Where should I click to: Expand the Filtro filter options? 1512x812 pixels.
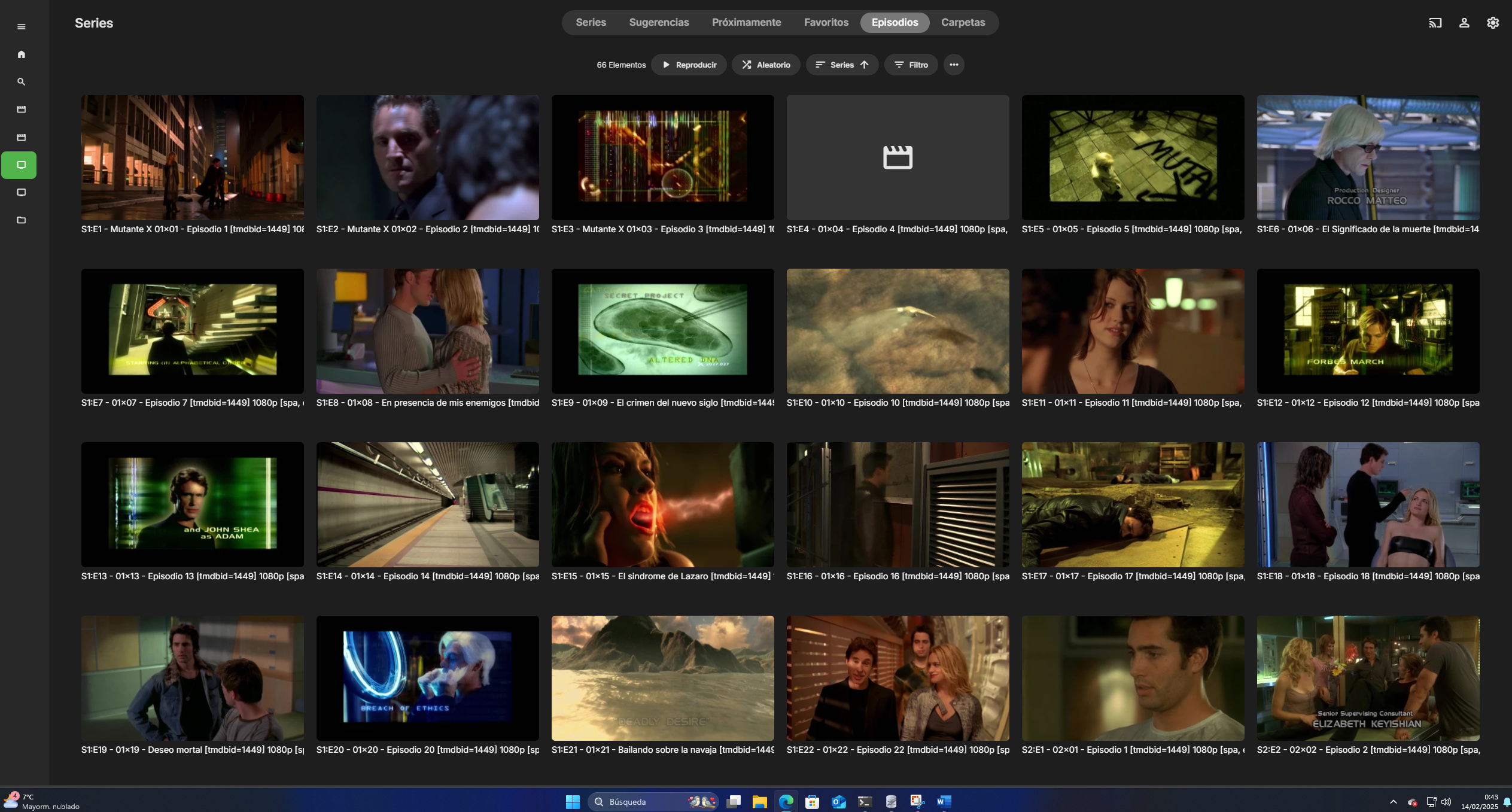pos(911,65)
